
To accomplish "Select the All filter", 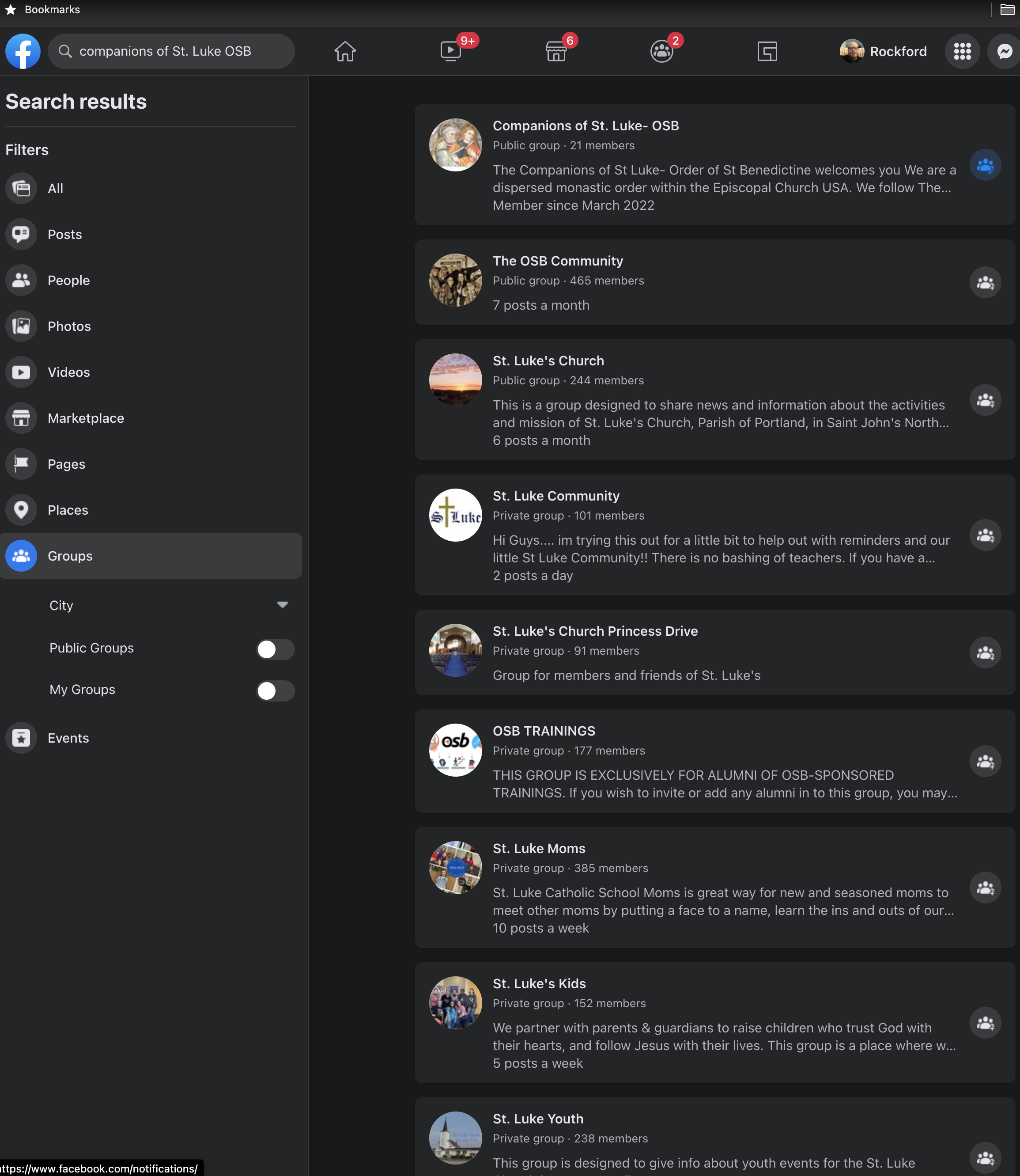I will click(x=151, y=189).
